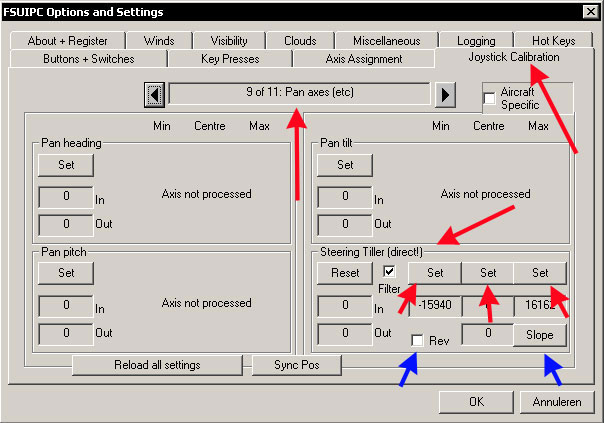Screen dimensions: 604x423
Task: Set Steering Tiller maximum value
Action: (540, 273)
